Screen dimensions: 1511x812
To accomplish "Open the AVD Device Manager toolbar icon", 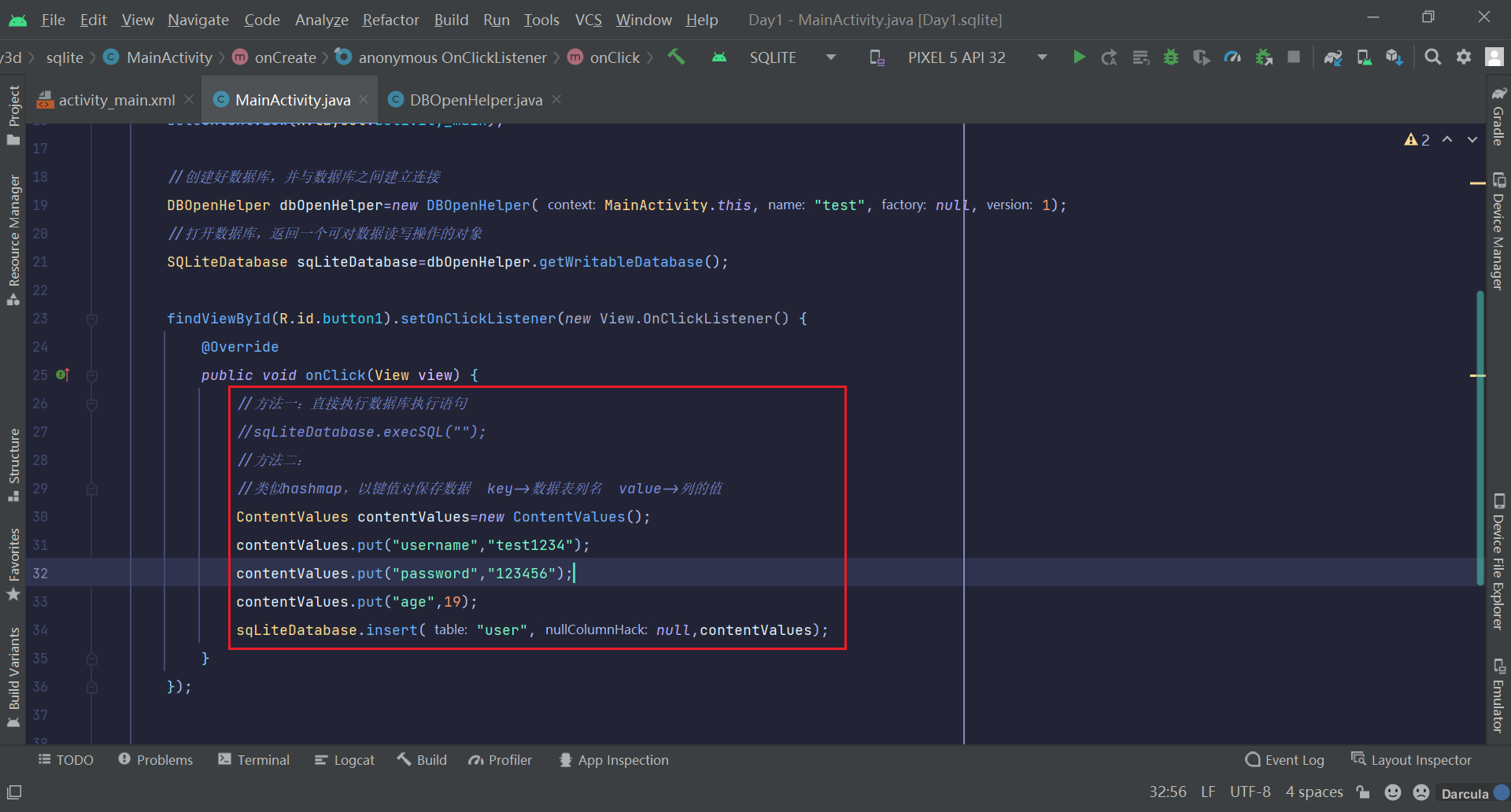I will point(1364,57).
